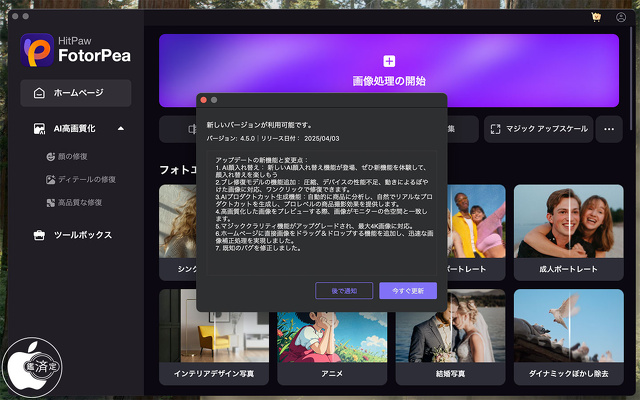
Task: Go to ホームページ in the sidebar
Action: pyautogui.click(x=76, y=93)
